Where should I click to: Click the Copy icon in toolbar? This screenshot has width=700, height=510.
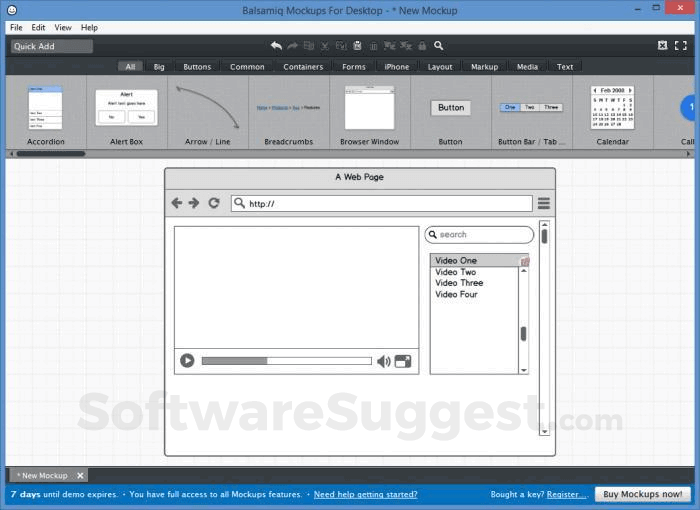coord(341,46)
